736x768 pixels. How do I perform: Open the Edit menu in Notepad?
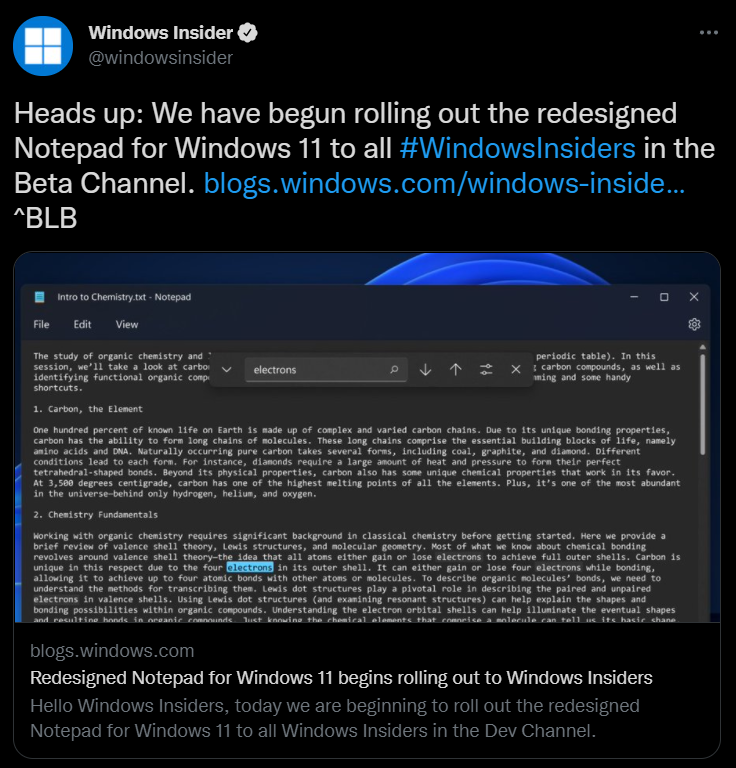pyautogui.click(x=82, y=324)
